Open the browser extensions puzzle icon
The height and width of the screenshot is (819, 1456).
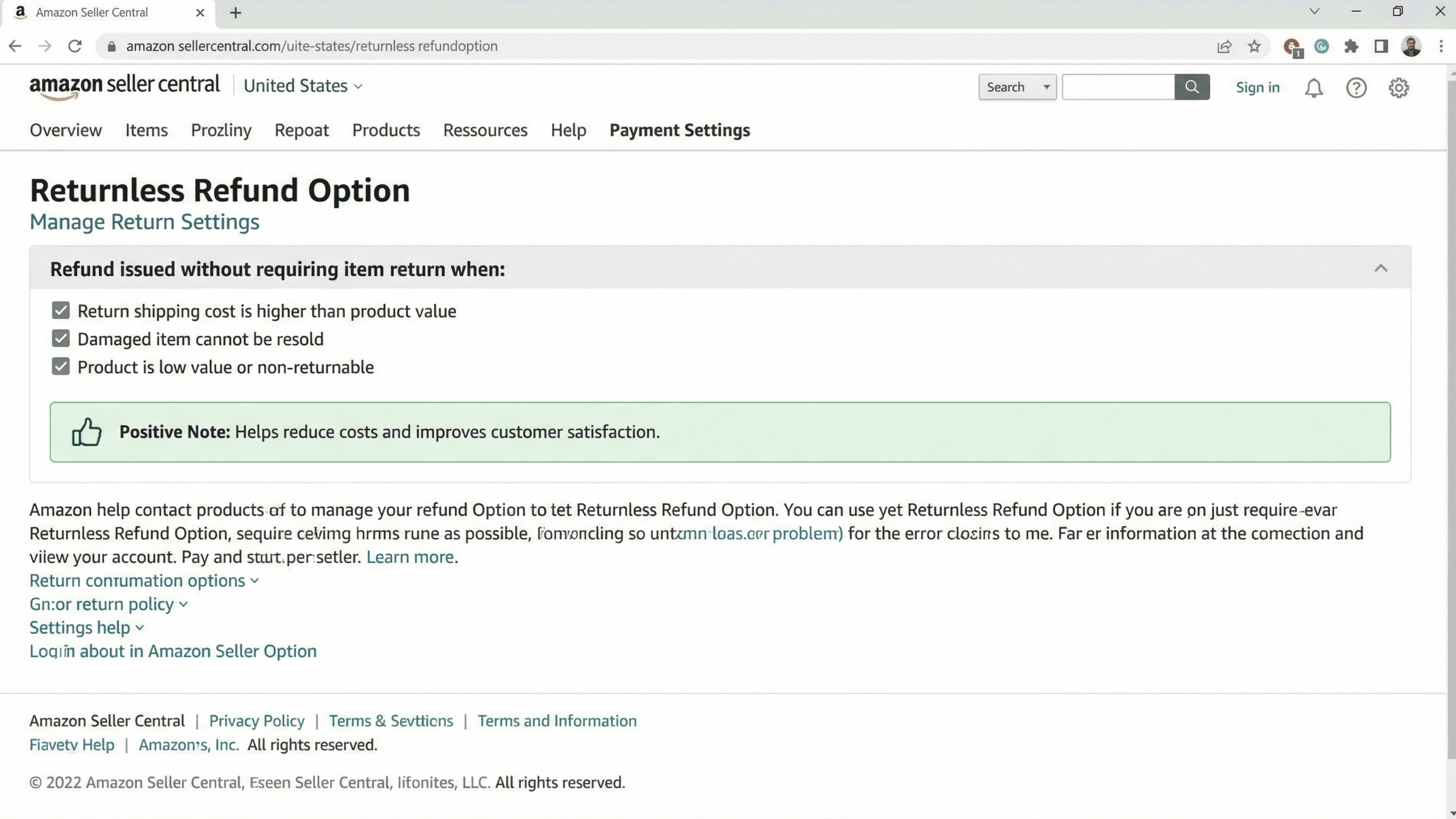[x=1351, y=46]
